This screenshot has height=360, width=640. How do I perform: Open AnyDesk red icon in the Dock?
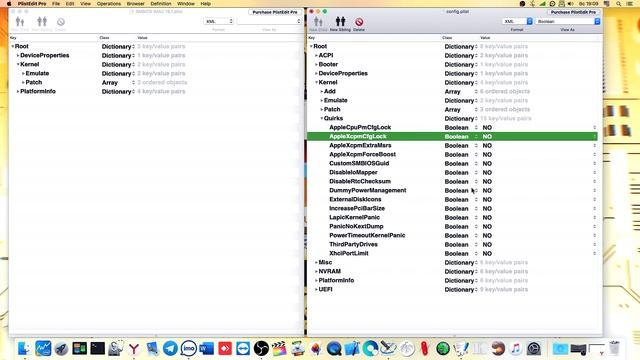click(x=225, y=348)
